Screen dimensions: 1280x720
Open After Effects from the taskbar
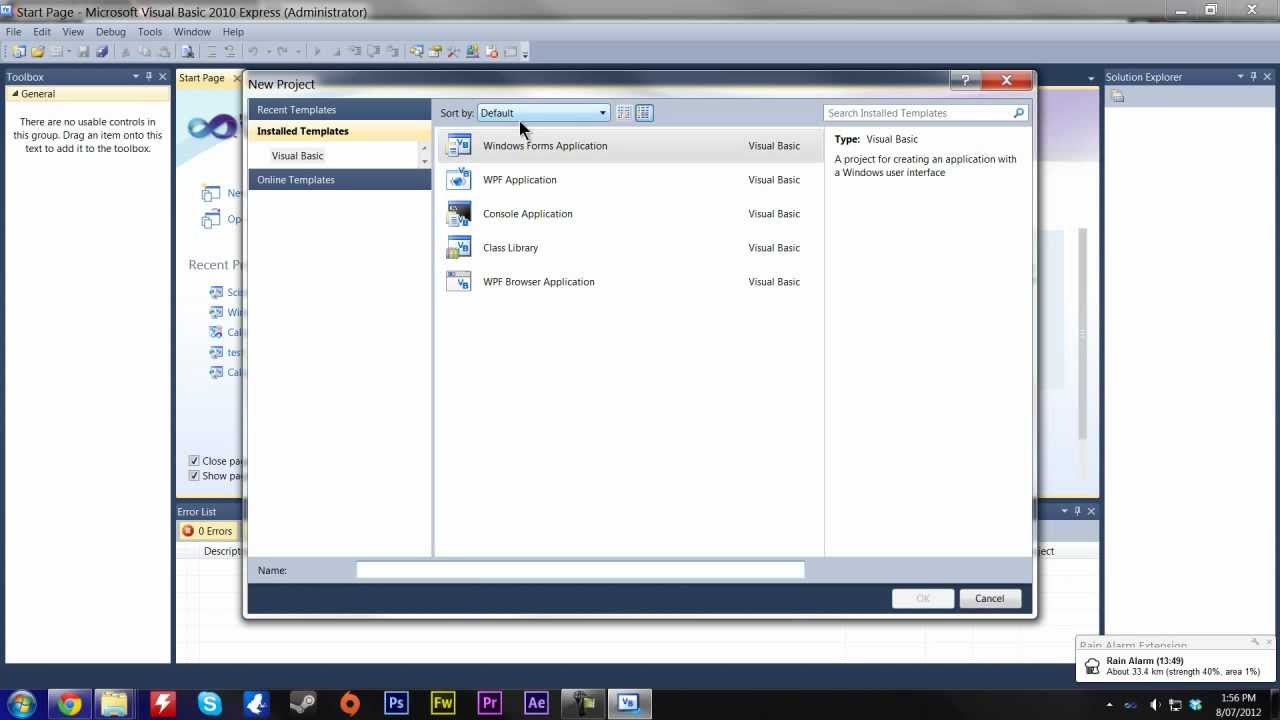(536, 704)
